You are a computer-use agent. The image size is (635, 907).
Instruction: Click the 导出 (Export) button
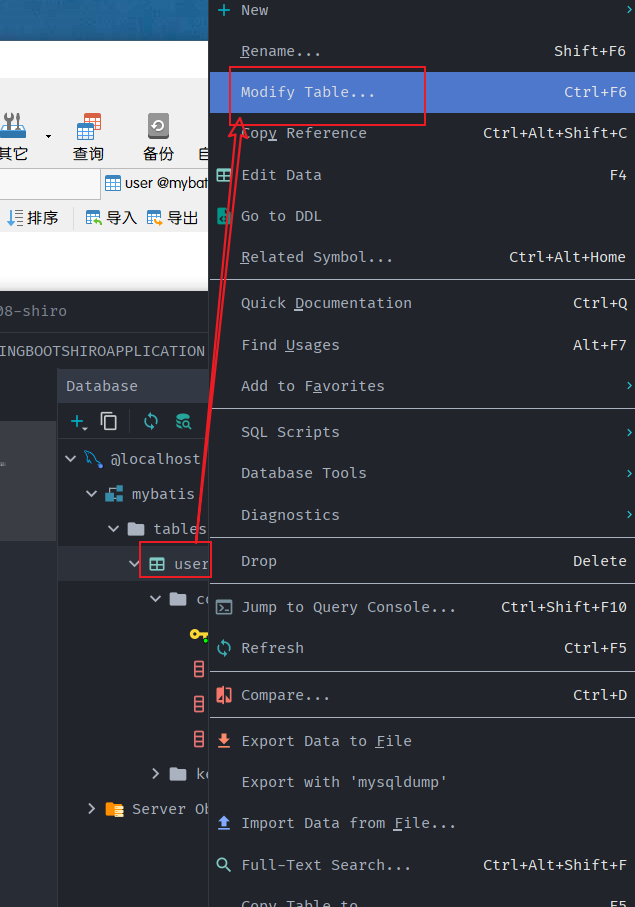(x=172, y=218)
